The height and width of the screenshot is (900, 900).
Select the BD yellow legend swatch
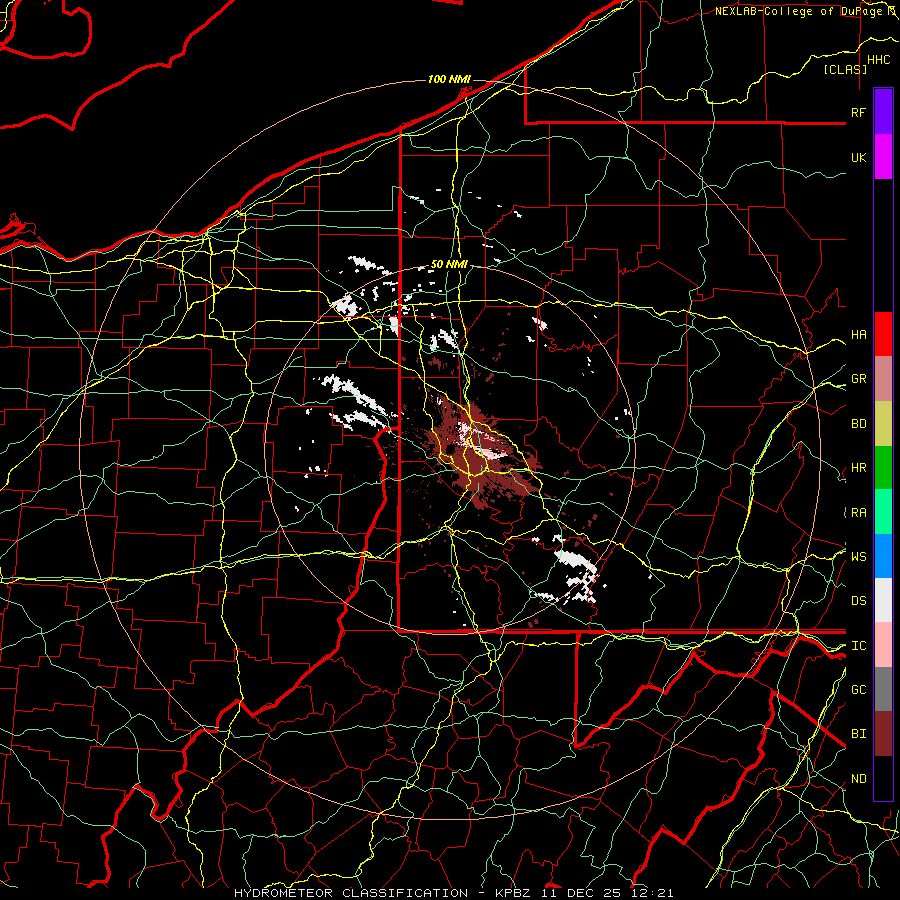pos(883,424)
